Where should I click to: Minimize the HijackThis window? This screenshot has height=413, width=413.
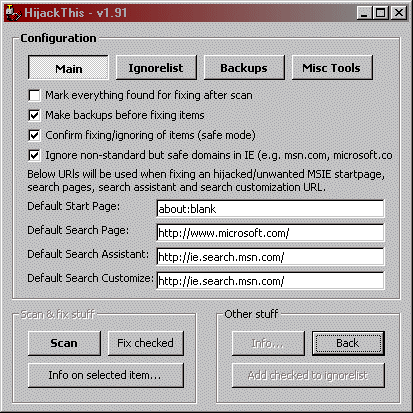click(364, 13)
